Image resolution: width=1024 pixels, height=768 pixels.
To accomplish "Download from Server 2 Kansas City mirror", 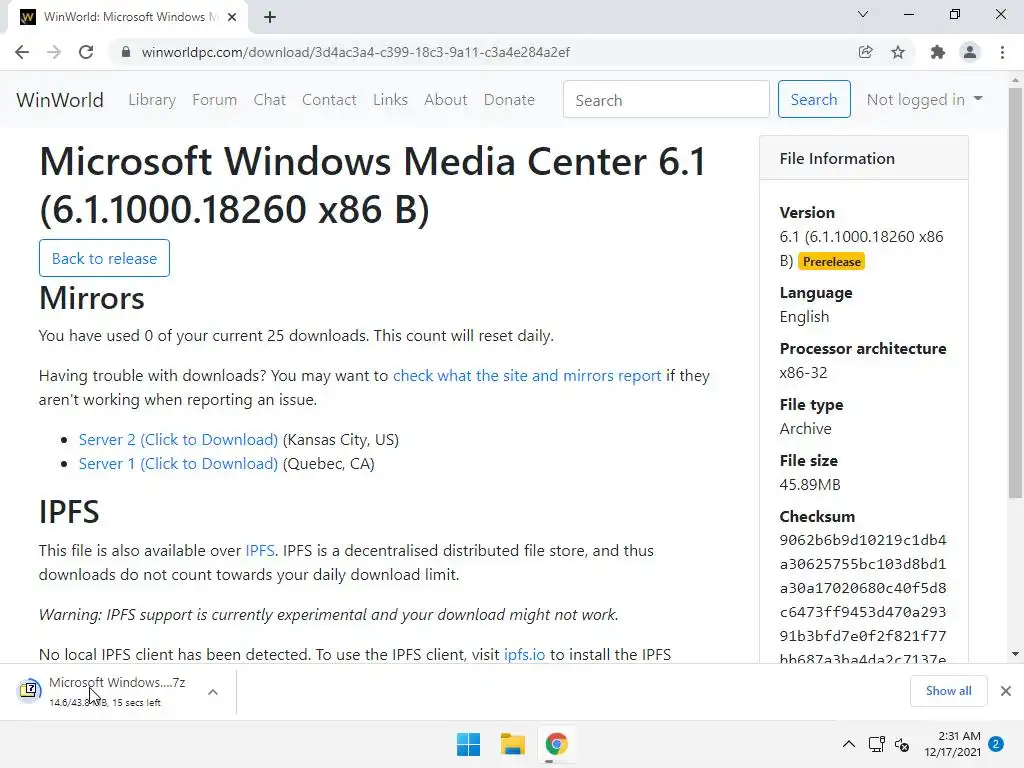I will click(178, 440).
